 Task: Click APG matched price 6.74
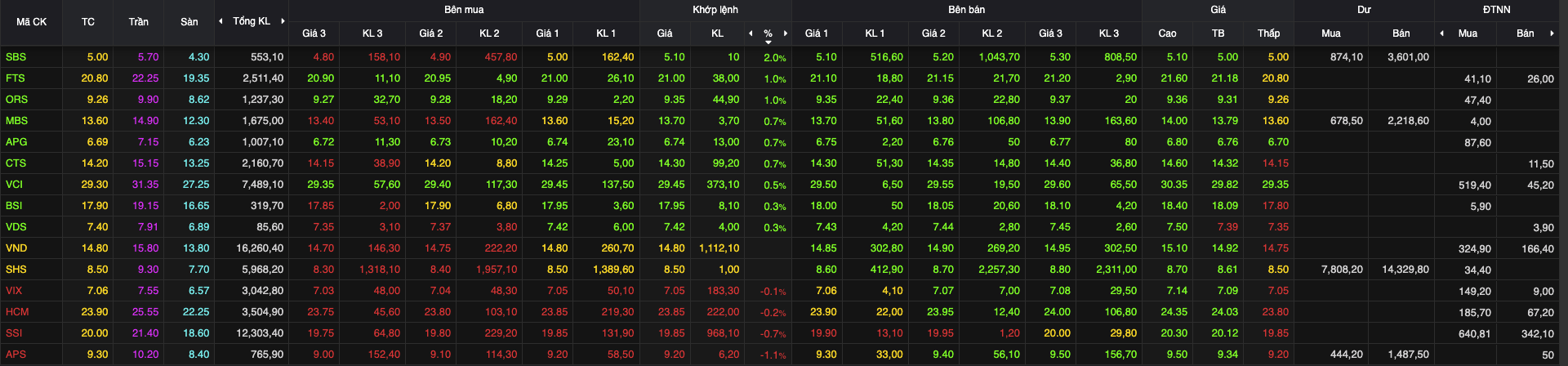click(674, 142)
